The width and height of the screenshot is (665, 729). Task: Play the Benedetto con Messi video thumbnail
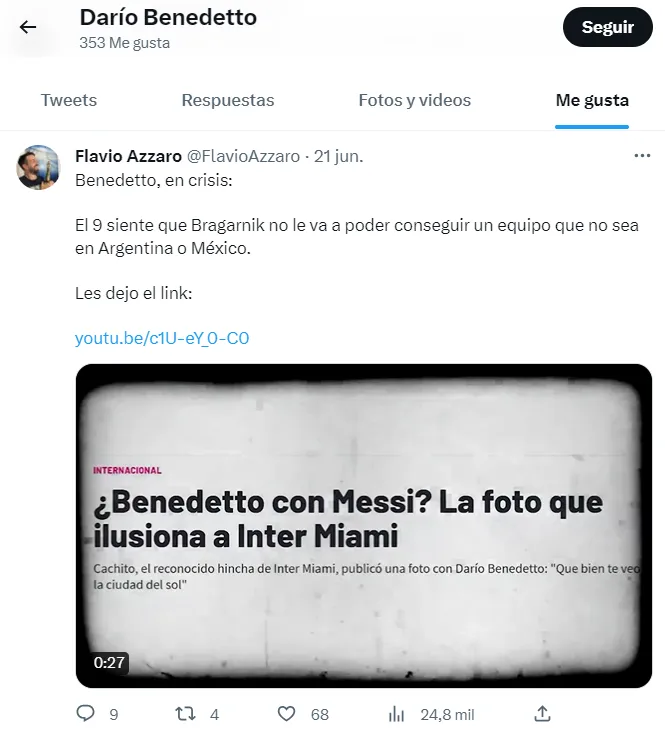click(364, 526)
